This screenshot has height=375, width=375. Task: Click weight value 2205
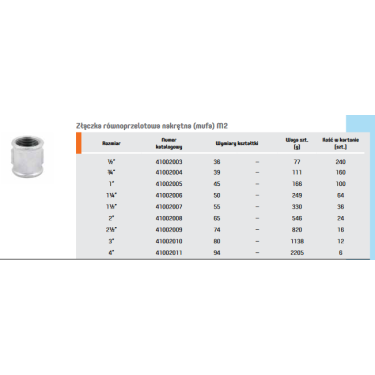297,253
